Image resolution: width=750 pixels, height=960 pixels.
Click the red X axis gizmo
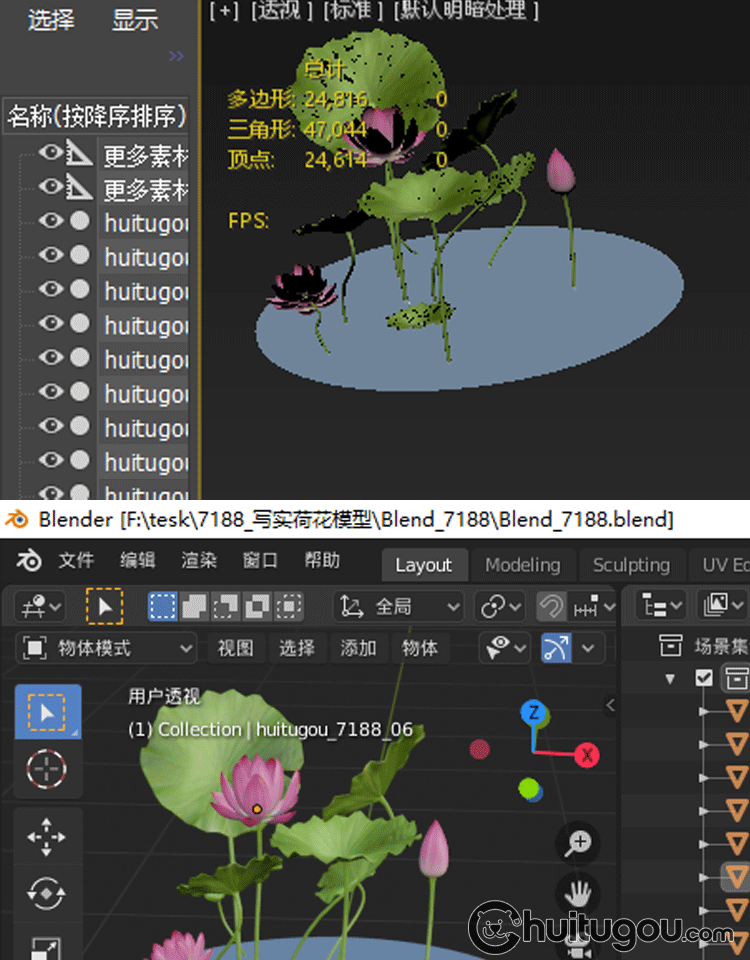click(x=587, y=755)
